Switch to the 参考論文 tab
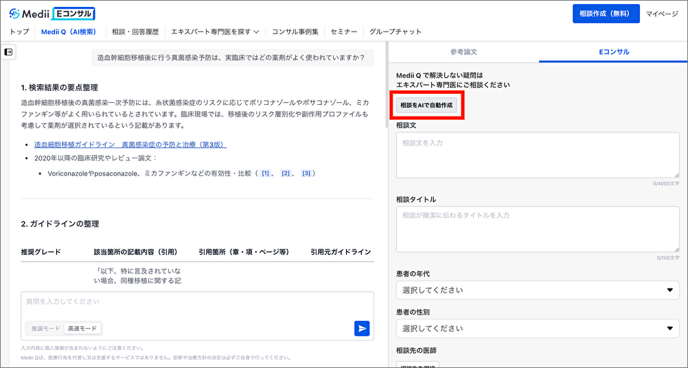The width and height of the screenshot is (688, 368). 464,52
